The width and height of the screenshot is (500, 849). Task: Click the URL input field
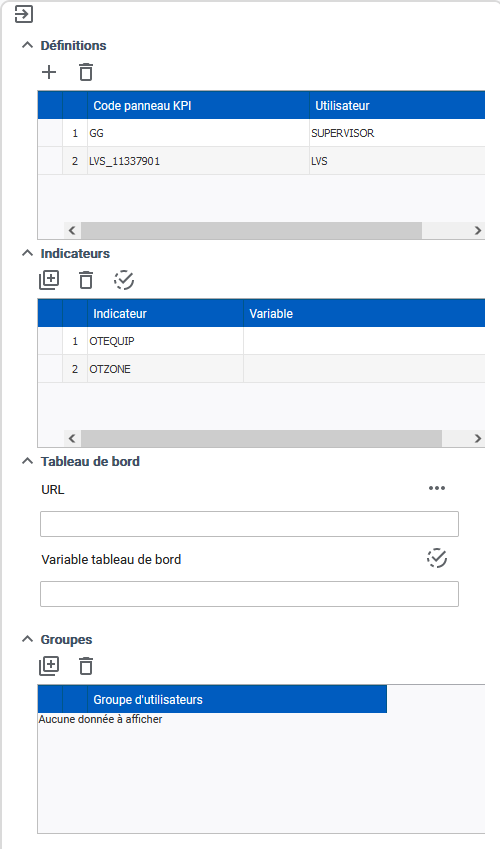[249, 524]
